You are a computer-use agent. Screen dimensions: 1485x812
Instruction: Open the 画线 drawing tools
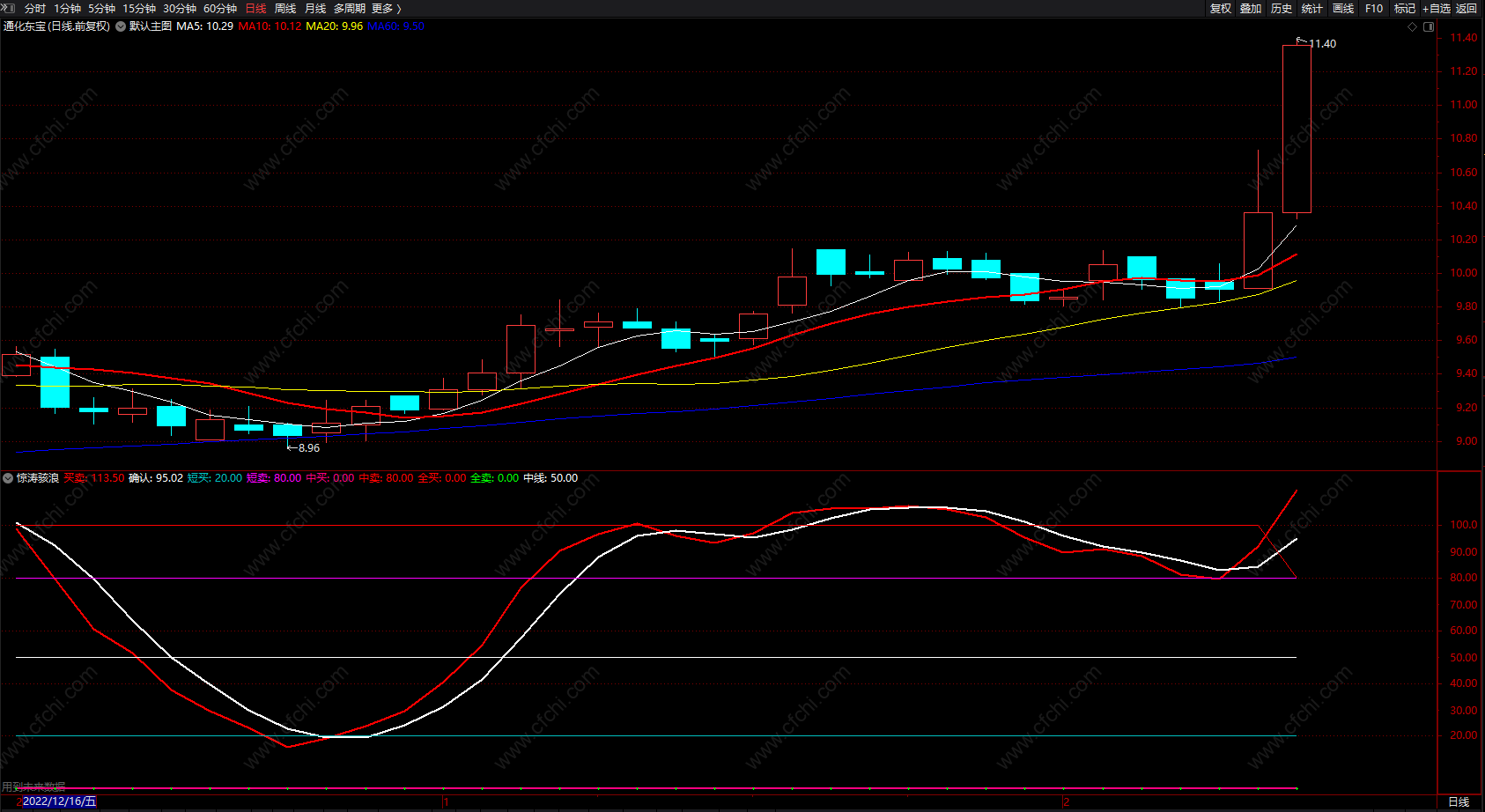click(1343, 9)
